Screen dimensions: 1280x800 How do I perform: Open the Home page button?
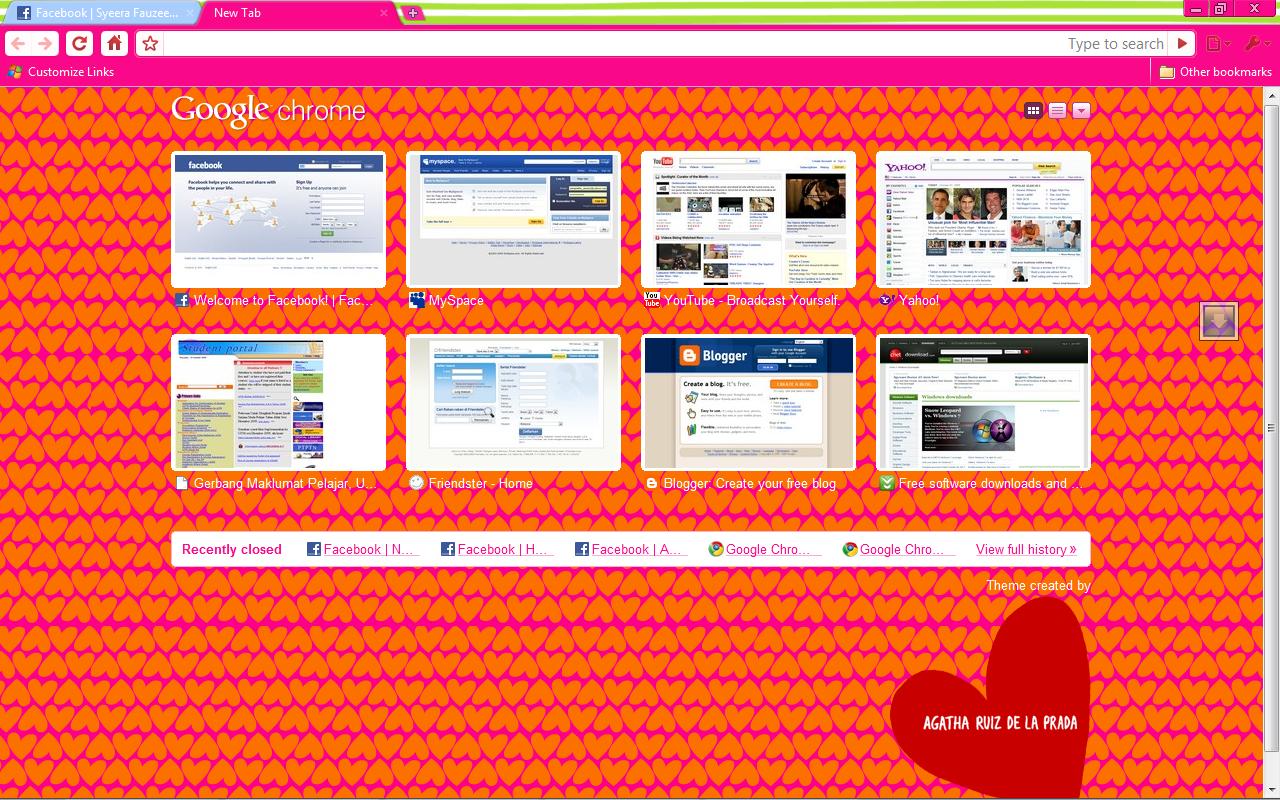(115, 44)
